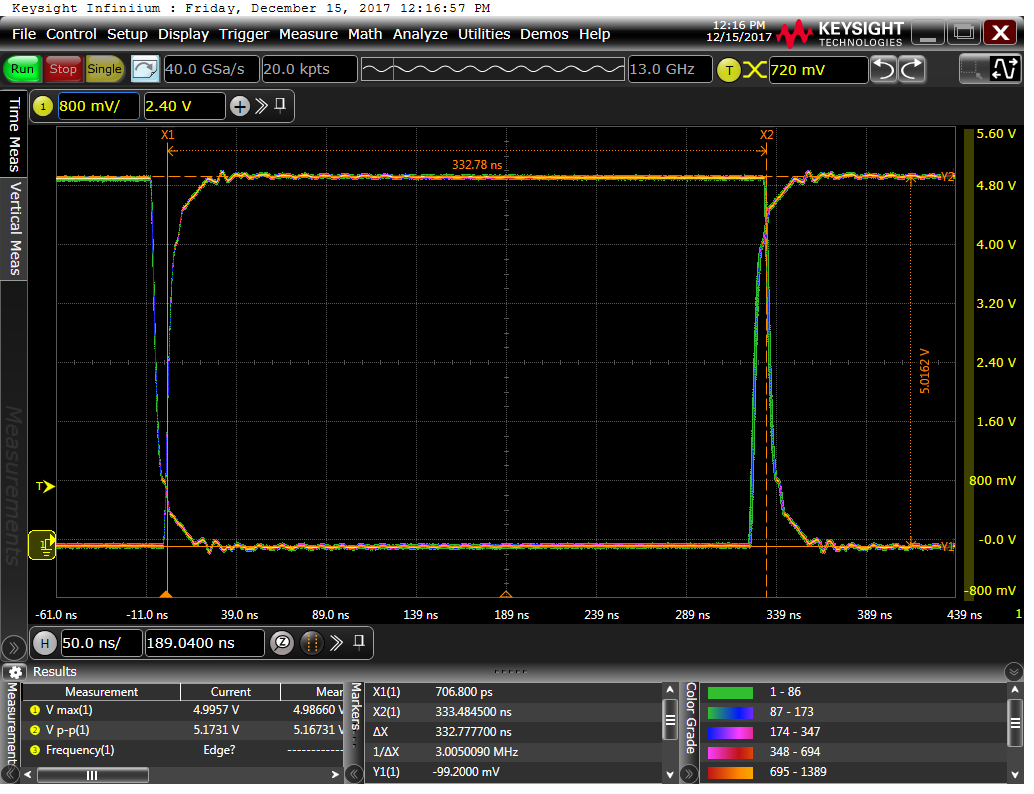This screenshot has width=1034, height=794.
Task: Click the V max(1) measurement marker icon
Action: pos(35,710)
